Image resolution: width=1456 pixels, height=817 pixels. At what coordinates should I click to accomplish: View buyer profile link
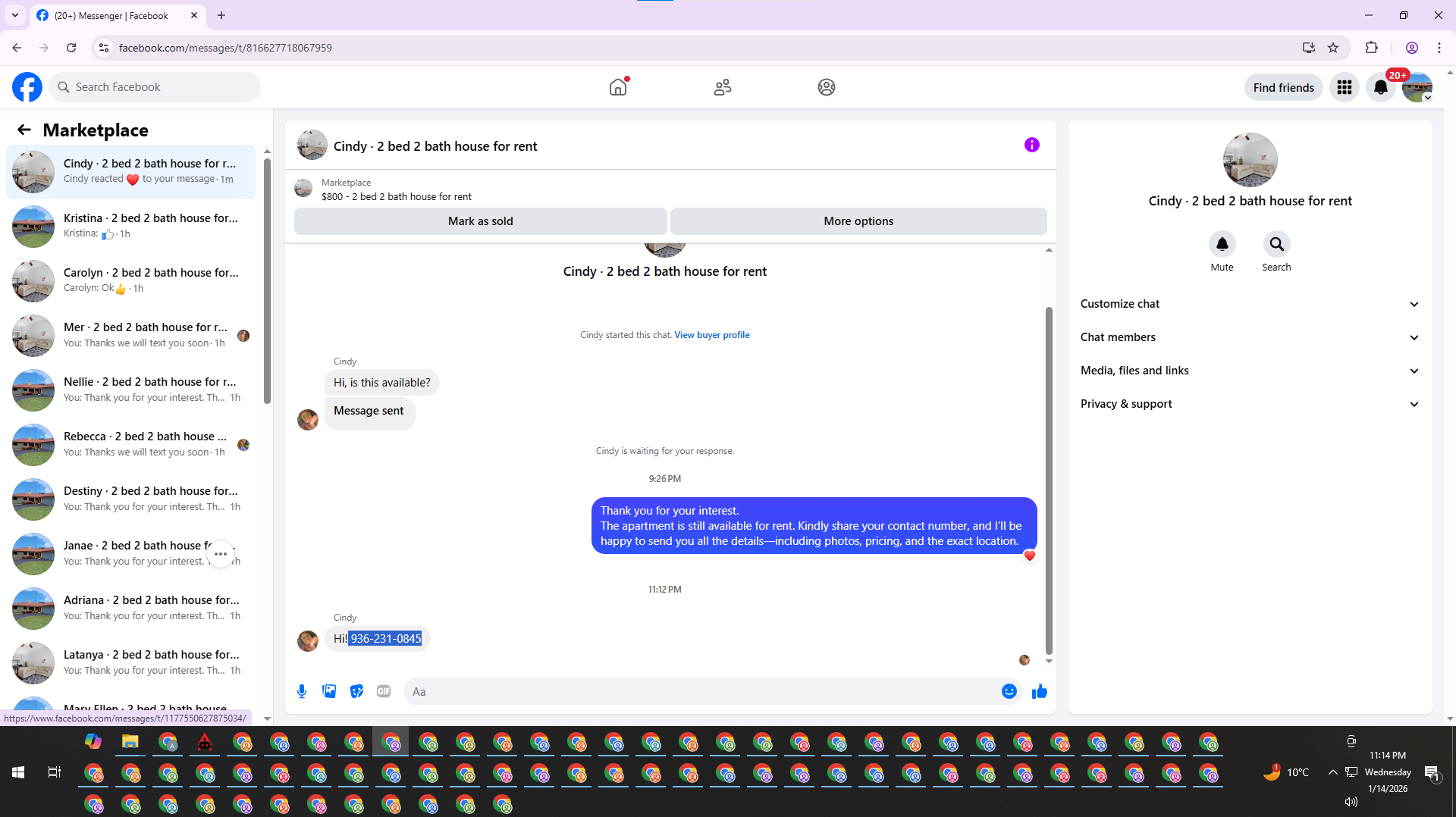[x=711, y=335]
